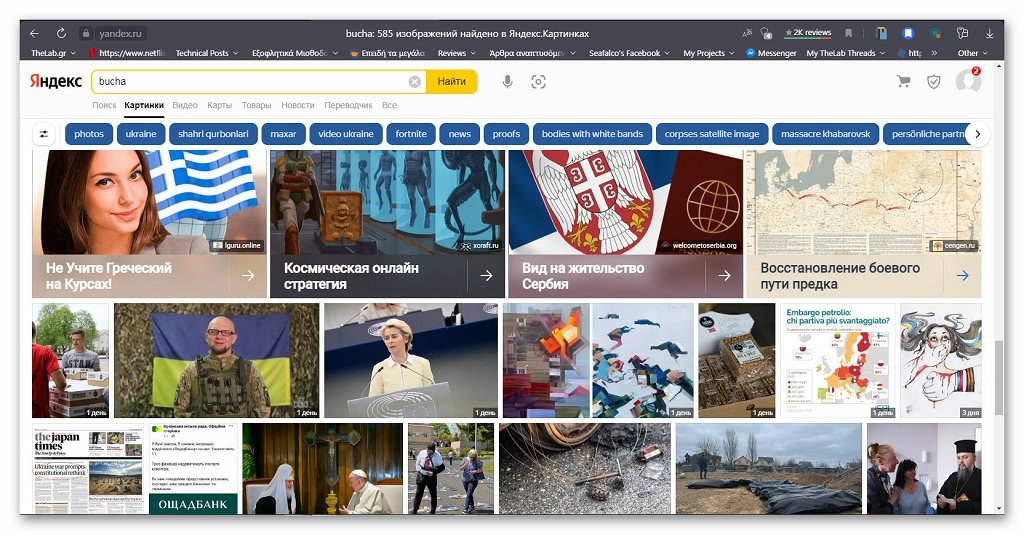Open the extensions puzzle icon in toolbar
1024x535 pixels.
click(x=962, y=33)
